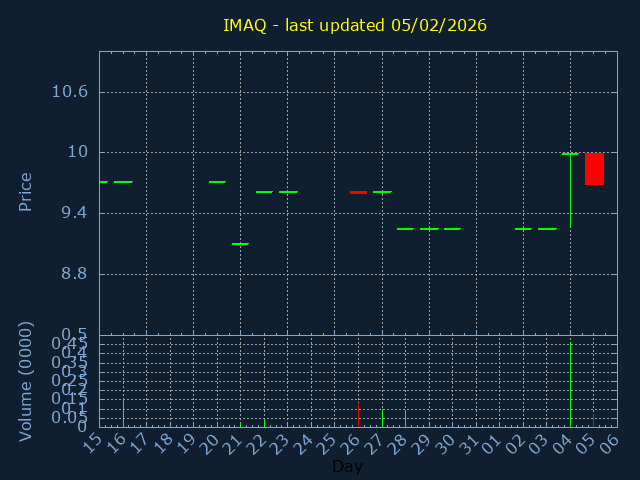Click the red volume bar on day 26
640x480 pixels.
click(358, 415)
